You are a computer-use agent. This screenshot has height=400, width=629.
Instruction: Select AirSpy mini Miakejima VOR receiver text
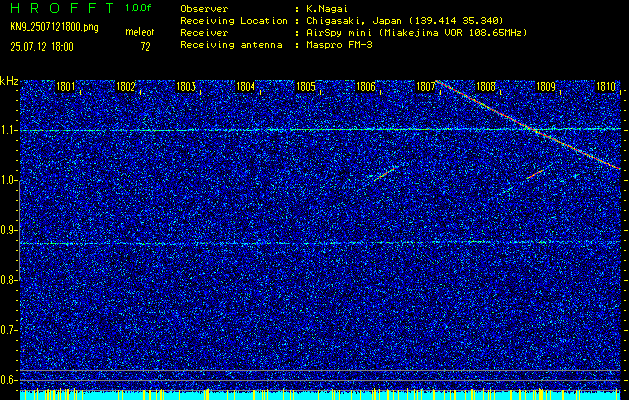pyautogui.click(x=416, y=32)
